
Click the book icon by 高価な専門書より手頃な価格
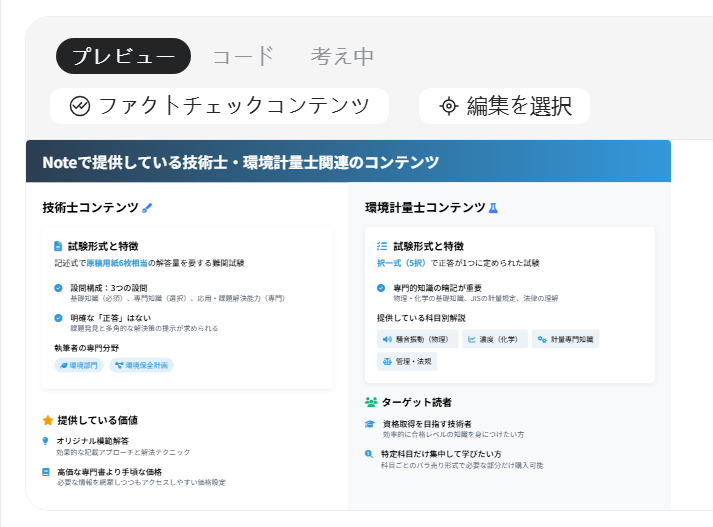click(x=45, y=472)
